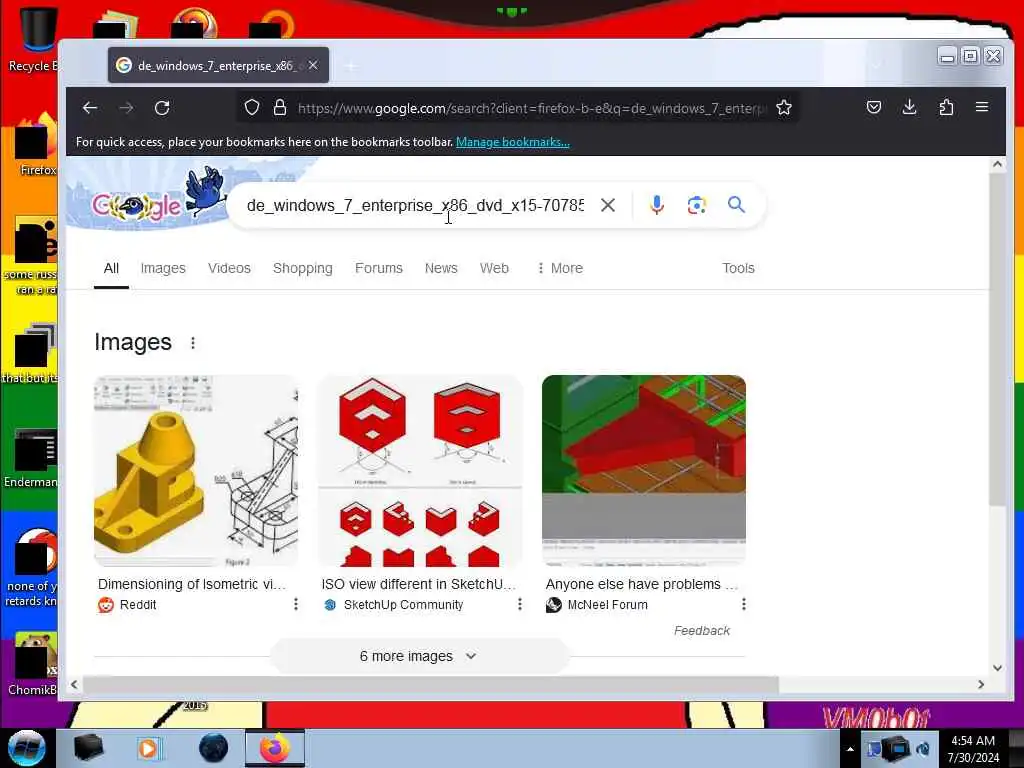Click the yellow isometric part thumbnail

[196, 470]
